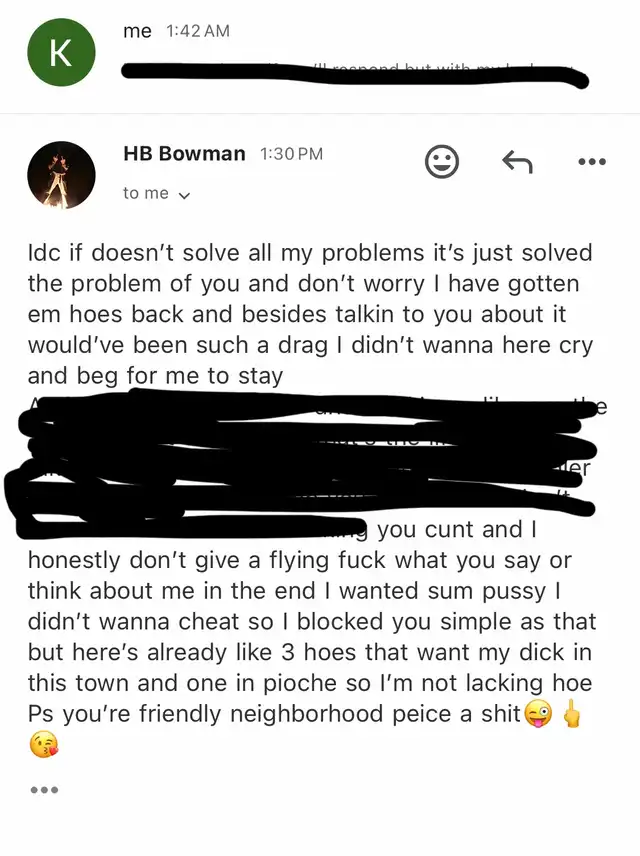Tap the 'to me' recipient text
640x856 pixels.
(x=145, y=193)
